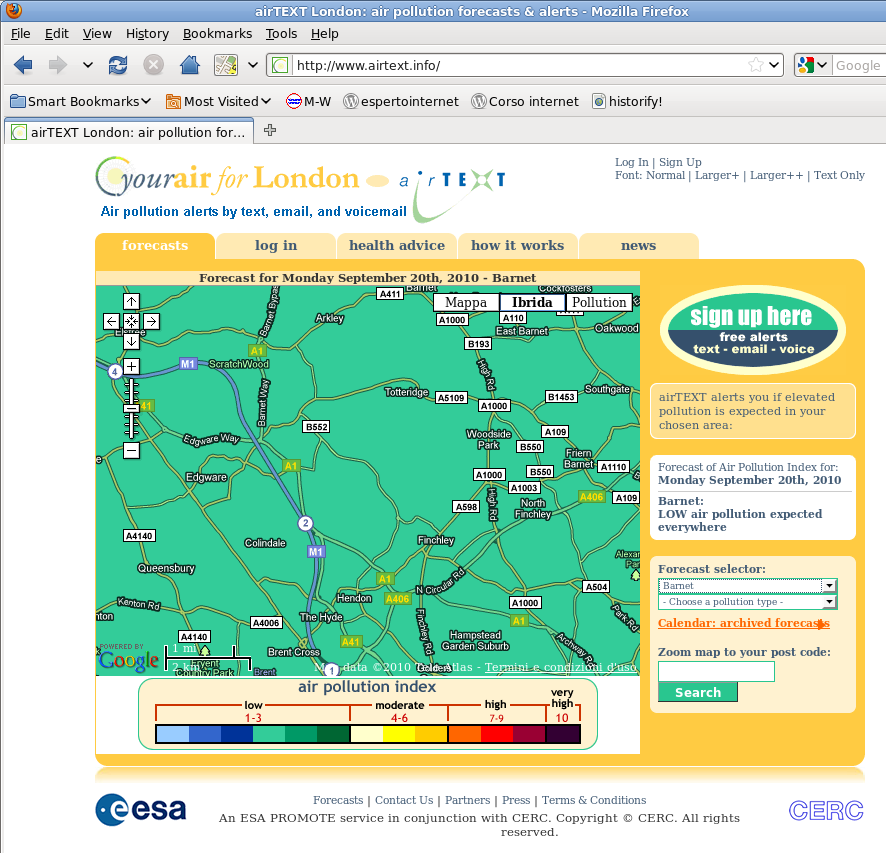The width and height of the screenshot is (886, 853).
Task: Click the ESA logo
Action: pos(141,810)
